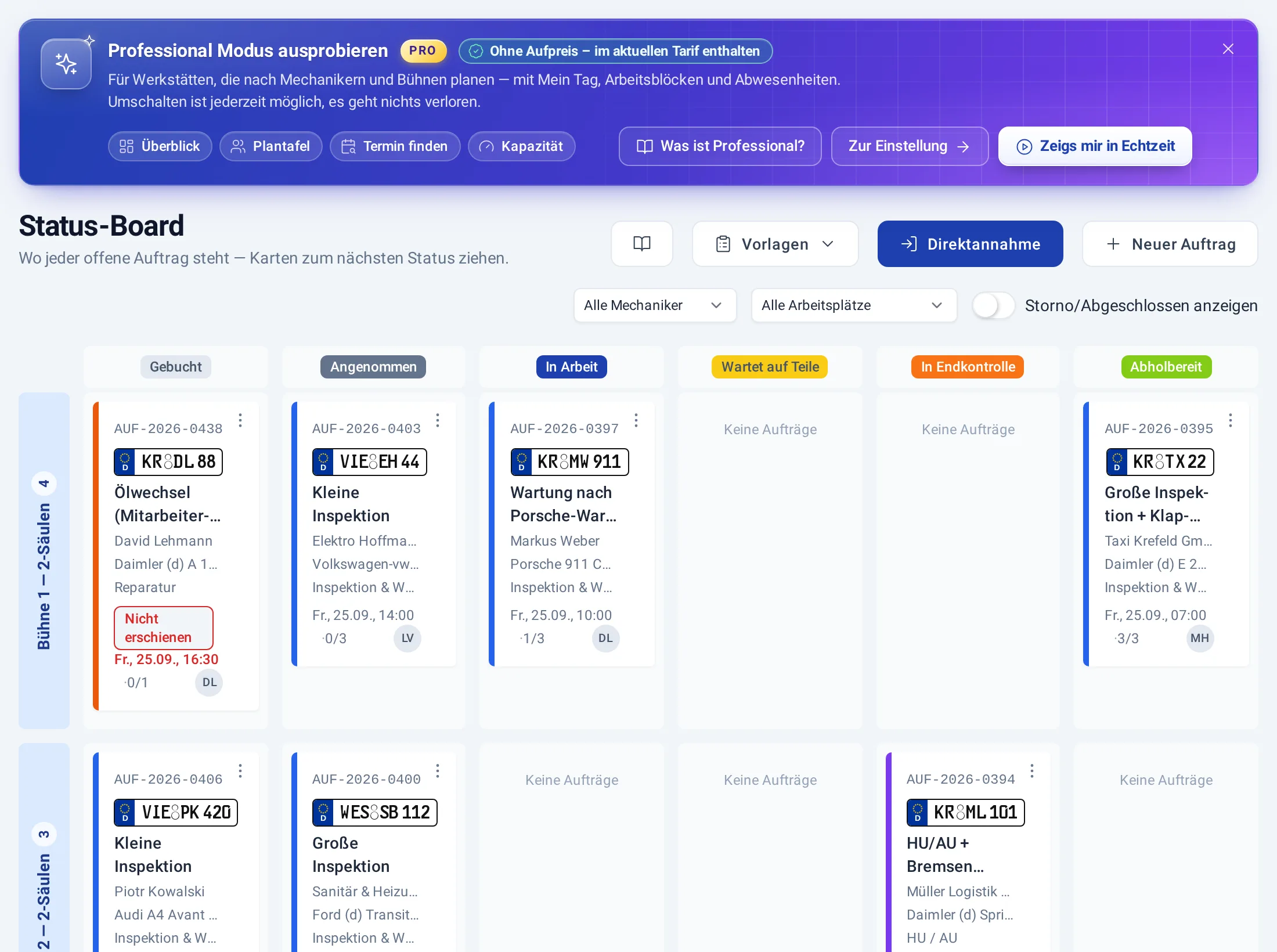Click the DL avatar on card AUF-2026-0438
The image size is (1277, 952).
pyautogui.click(x=209, y=683)
